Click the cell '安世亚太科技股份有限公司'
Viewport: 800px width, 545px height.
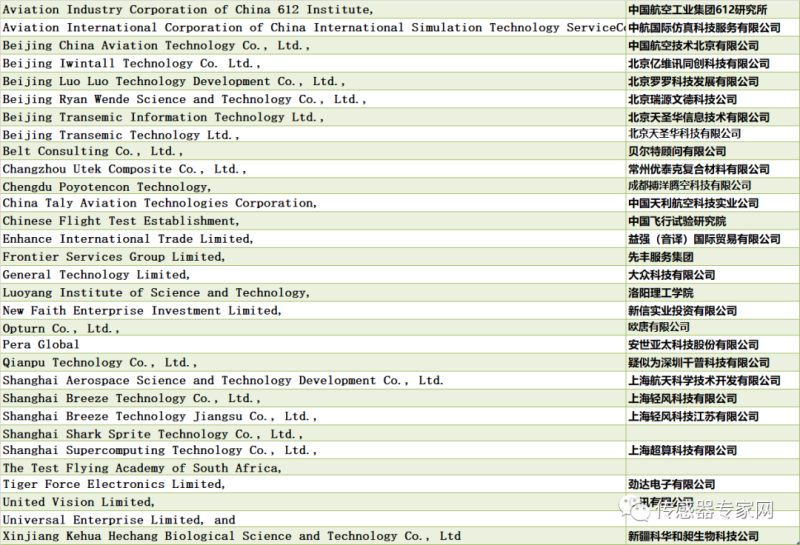coord(711,344)
